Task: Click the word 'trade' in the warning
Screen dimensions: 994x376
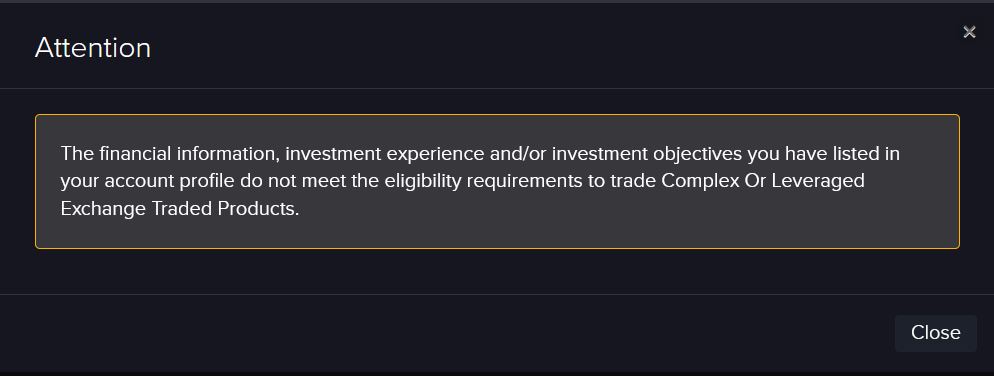Action: pos(633,181)
